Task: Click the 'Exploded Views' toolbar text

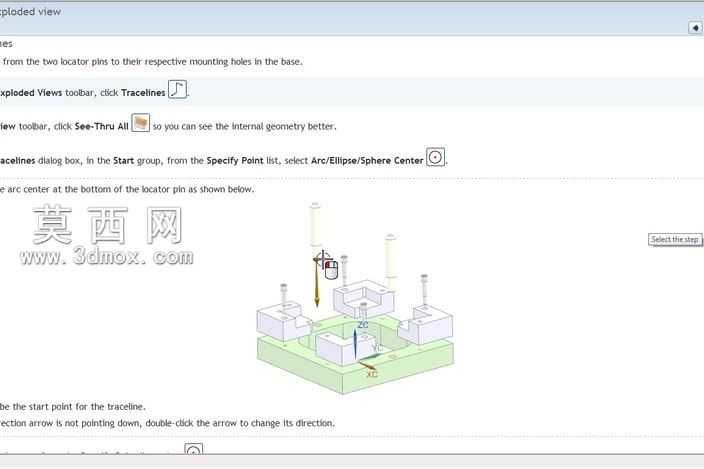Action: click(x=31, y=93)
